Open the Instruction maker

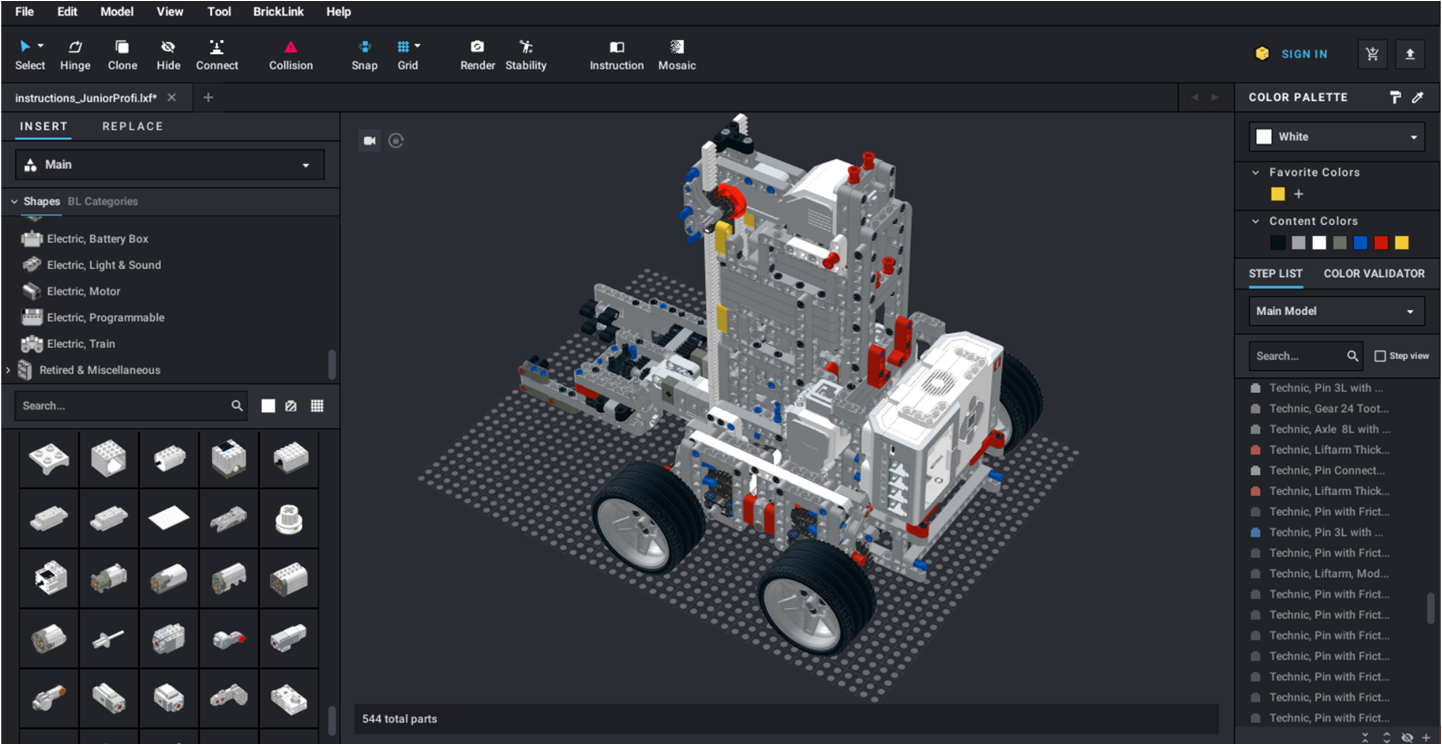pos(616,55)
